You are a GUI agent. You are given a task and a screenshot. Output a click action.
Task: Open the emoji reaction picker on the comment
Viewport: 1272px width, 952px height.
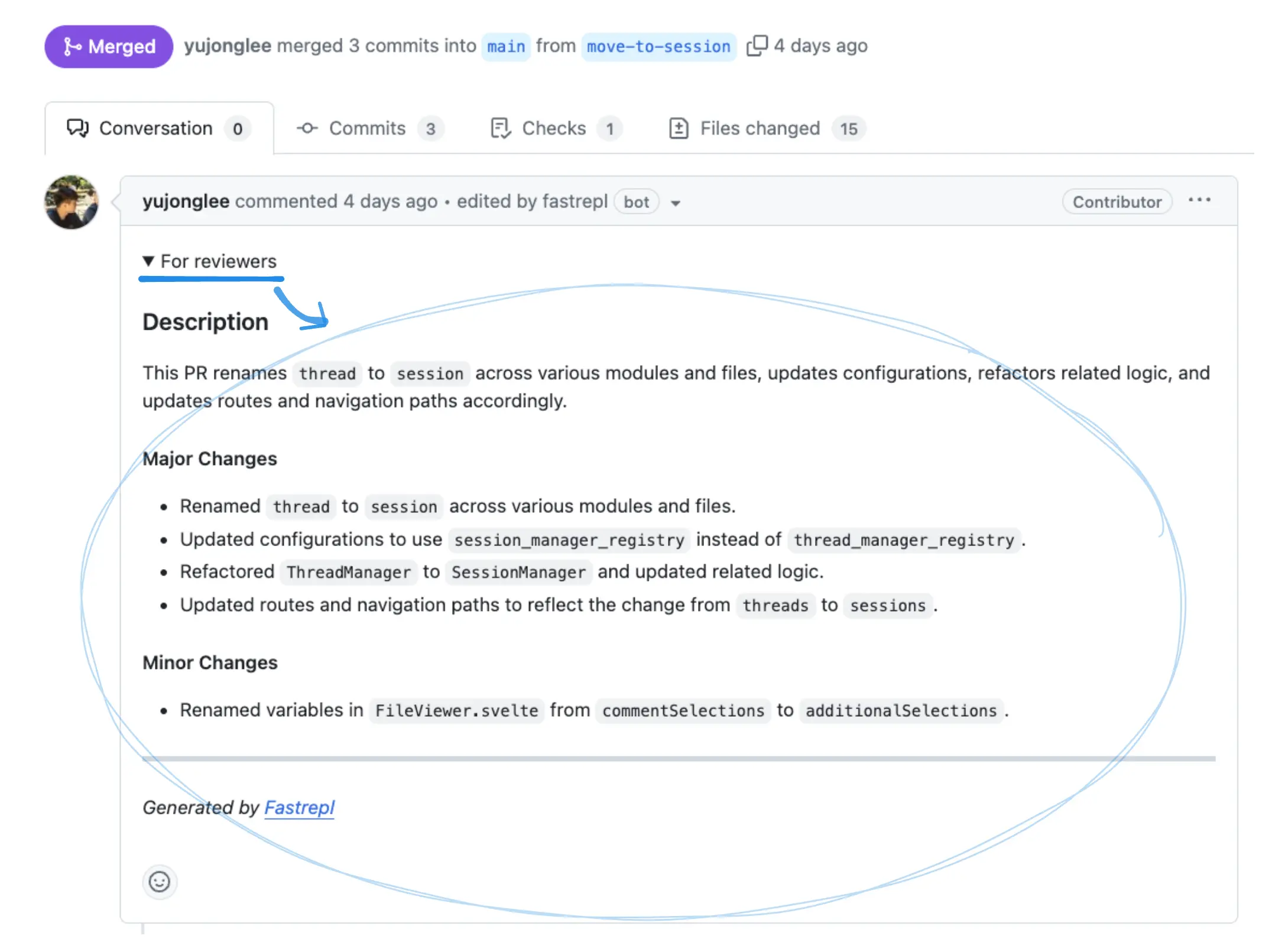[x=159, y=882]
